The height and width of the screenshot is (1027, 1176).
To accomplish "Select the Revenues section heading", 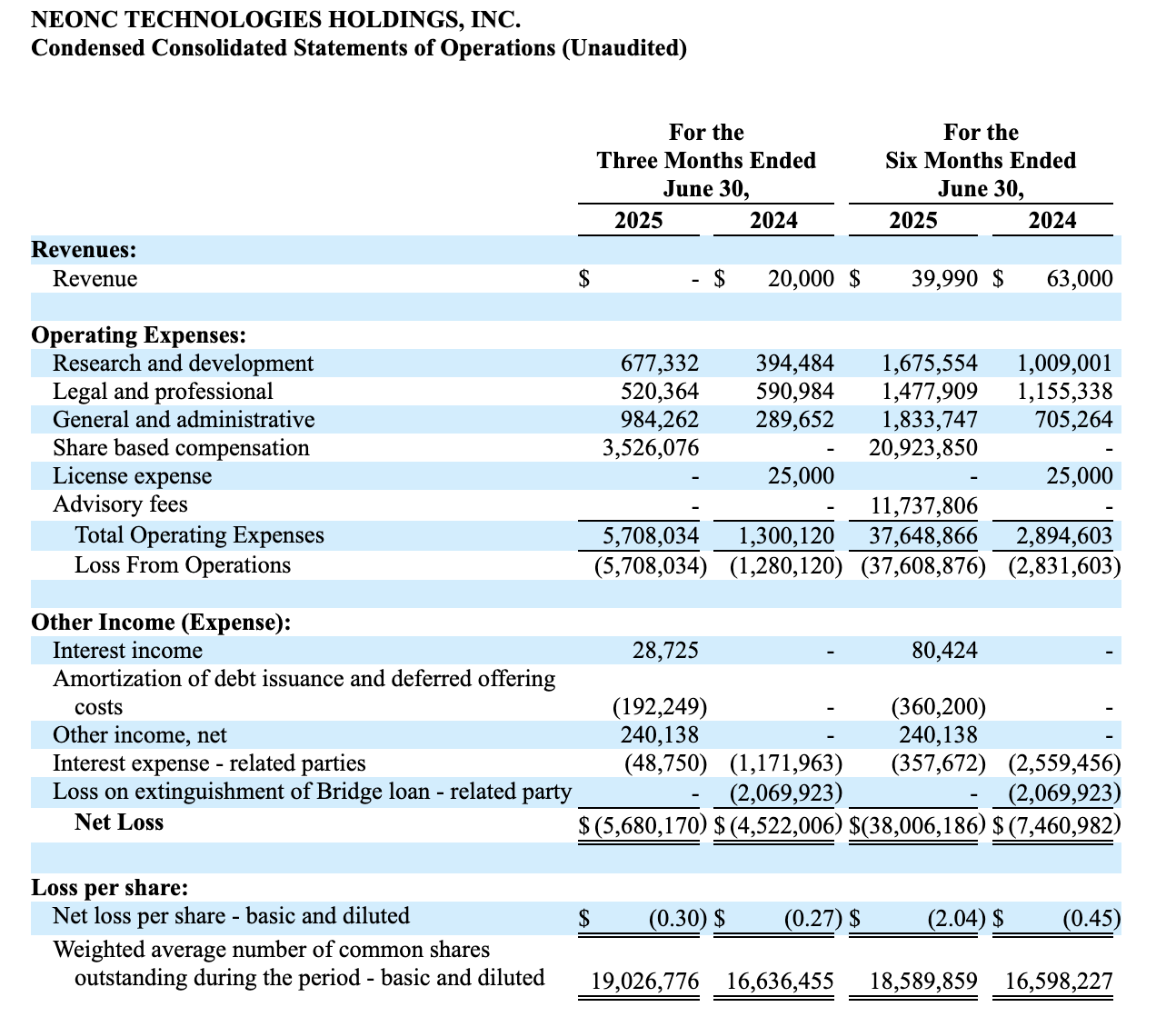I will [82, 249].
